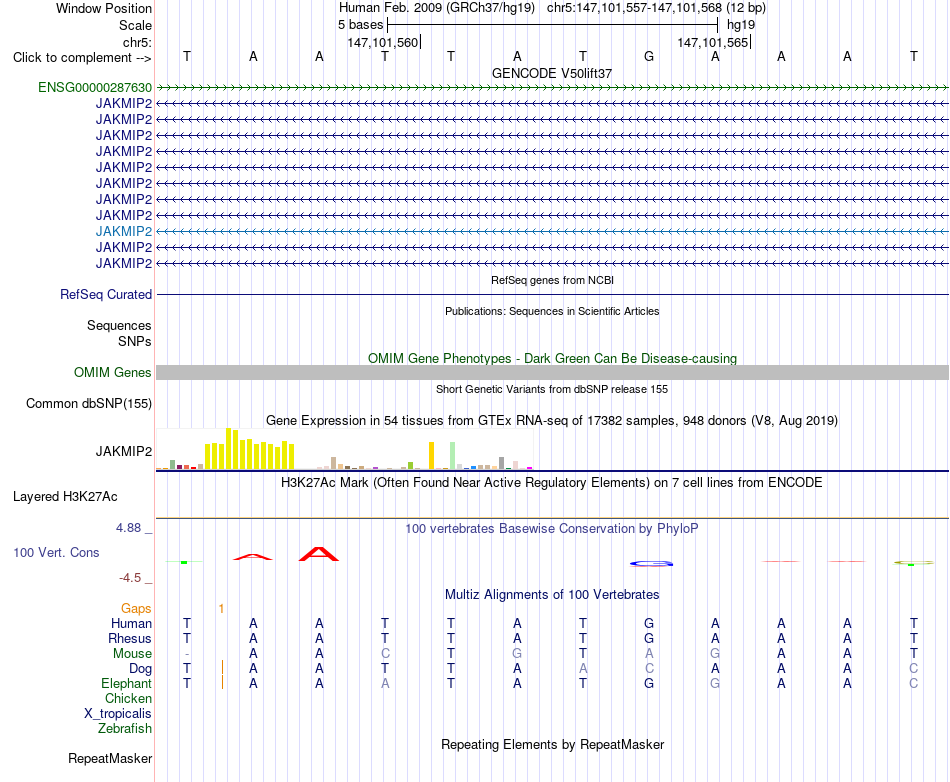This screenshot has height=782, width=950.
Task: Click the blue G glyph in the PhyloP track
Action: click(x=651, y=563)
